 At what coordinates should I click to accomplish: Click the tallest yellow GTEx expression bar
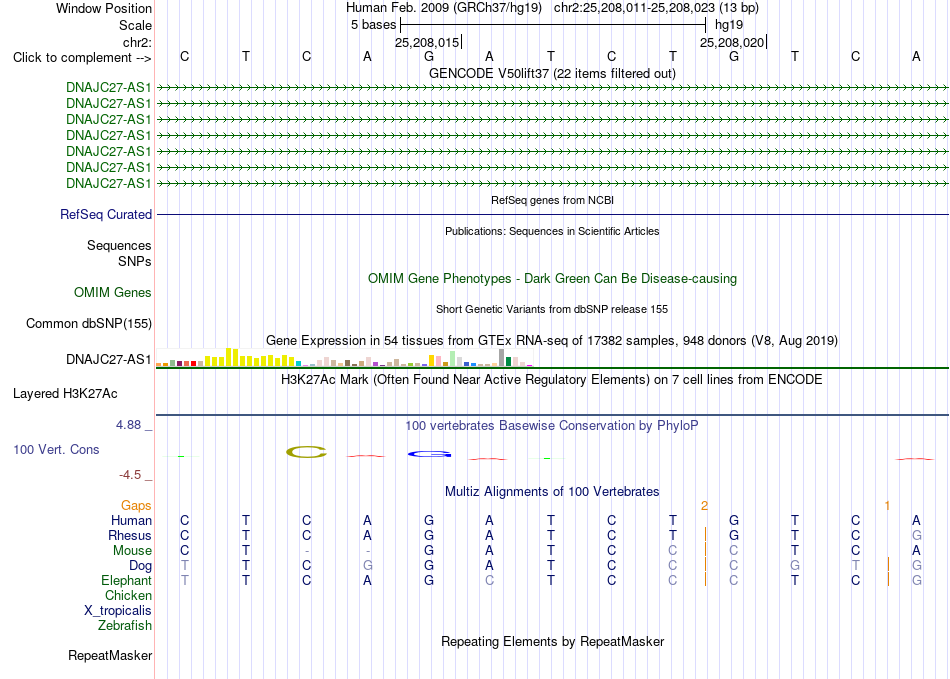[229, 357]
